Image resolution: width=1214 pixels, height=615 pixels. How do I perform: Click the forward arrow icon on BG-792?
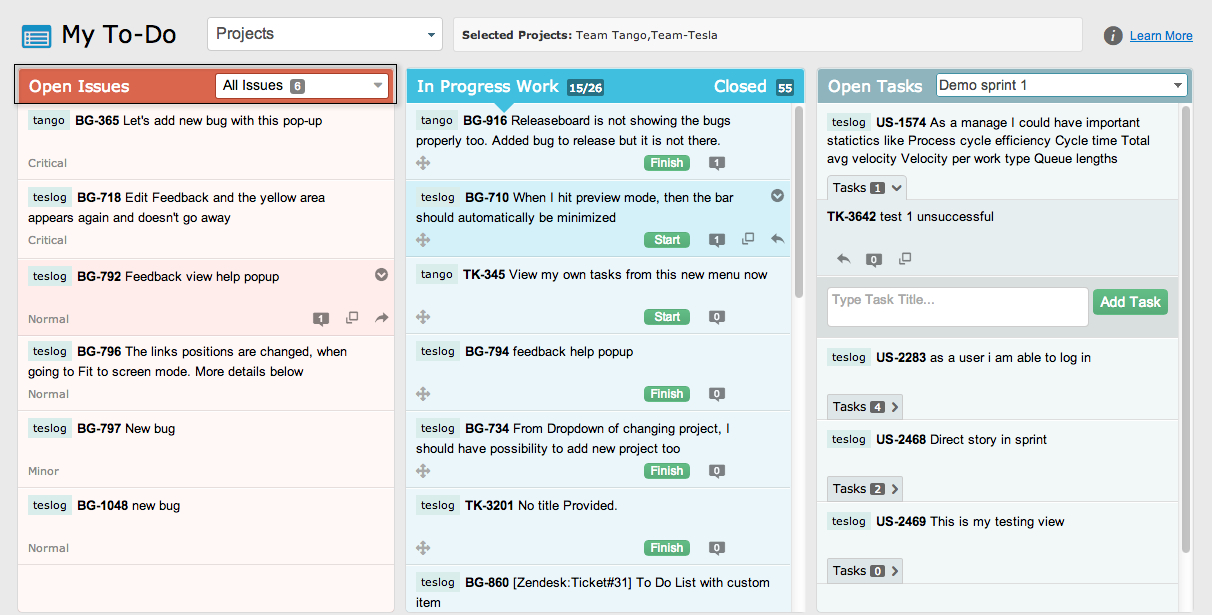click(382, 318)
